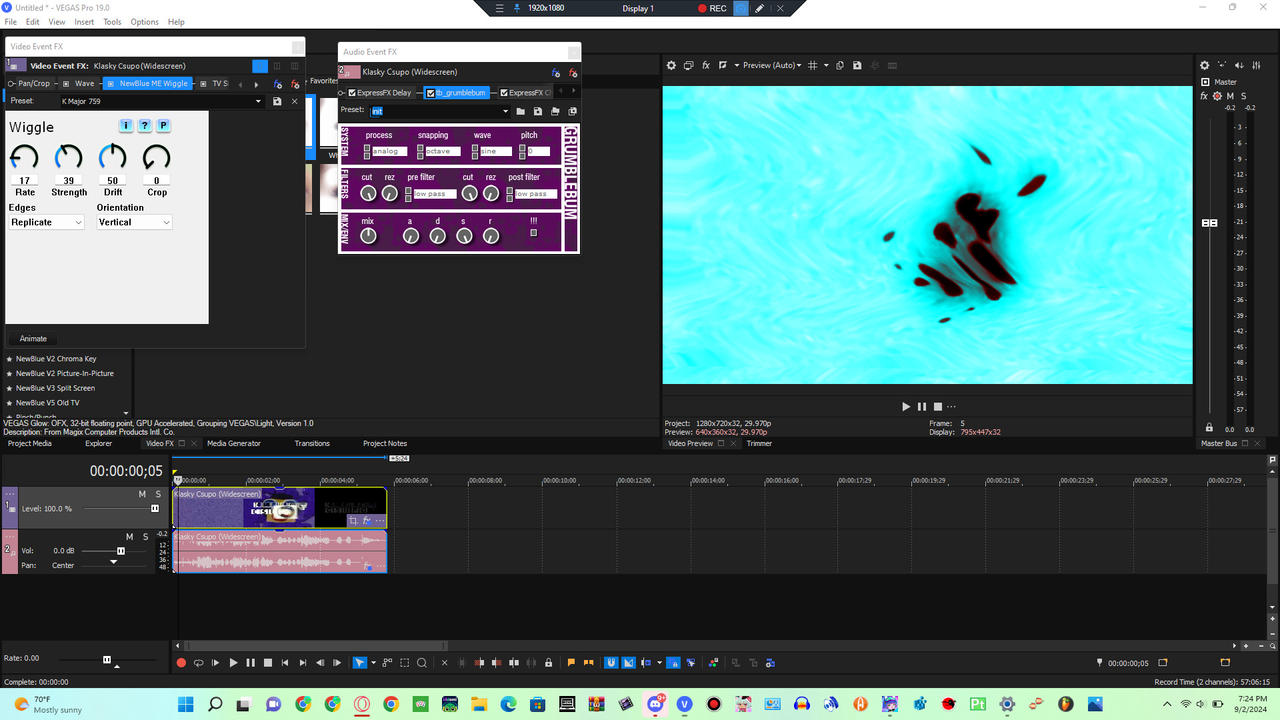
Task: Mute video track 1
Action: pos(142,494)
